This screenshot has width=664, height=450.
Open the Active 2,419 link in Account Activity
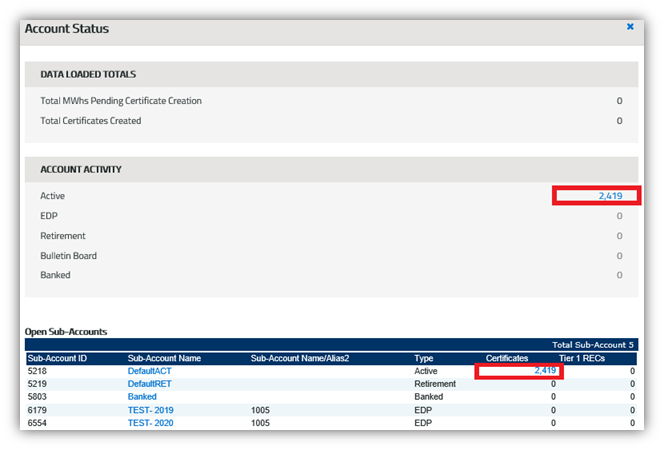(610, 196)
